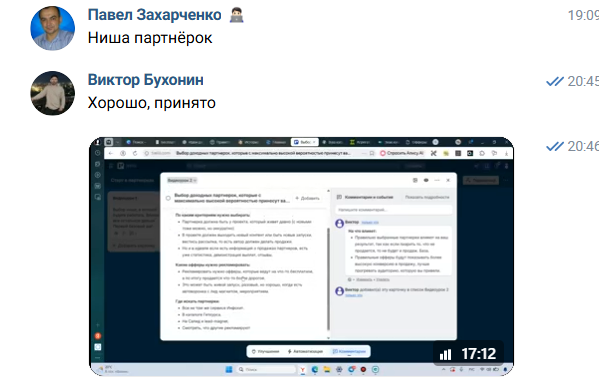
Task: Click the Виктор Бухонин sender name
Action: (146, 80)
